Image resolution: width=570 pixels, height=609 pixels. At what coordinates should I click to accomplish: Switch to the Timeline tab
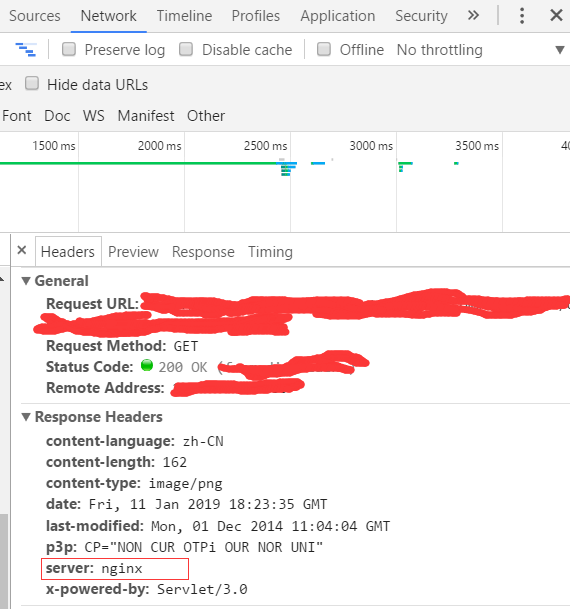184,16
